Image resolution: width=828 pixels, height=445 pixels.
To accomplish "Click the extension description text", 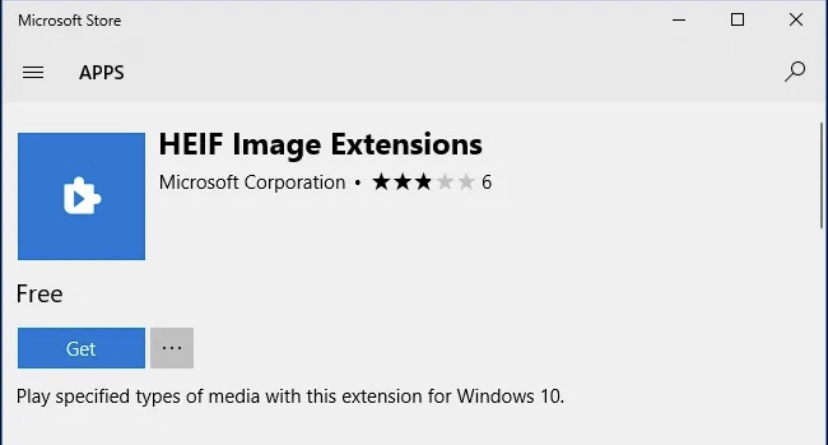I will click(x=290, y=396).
